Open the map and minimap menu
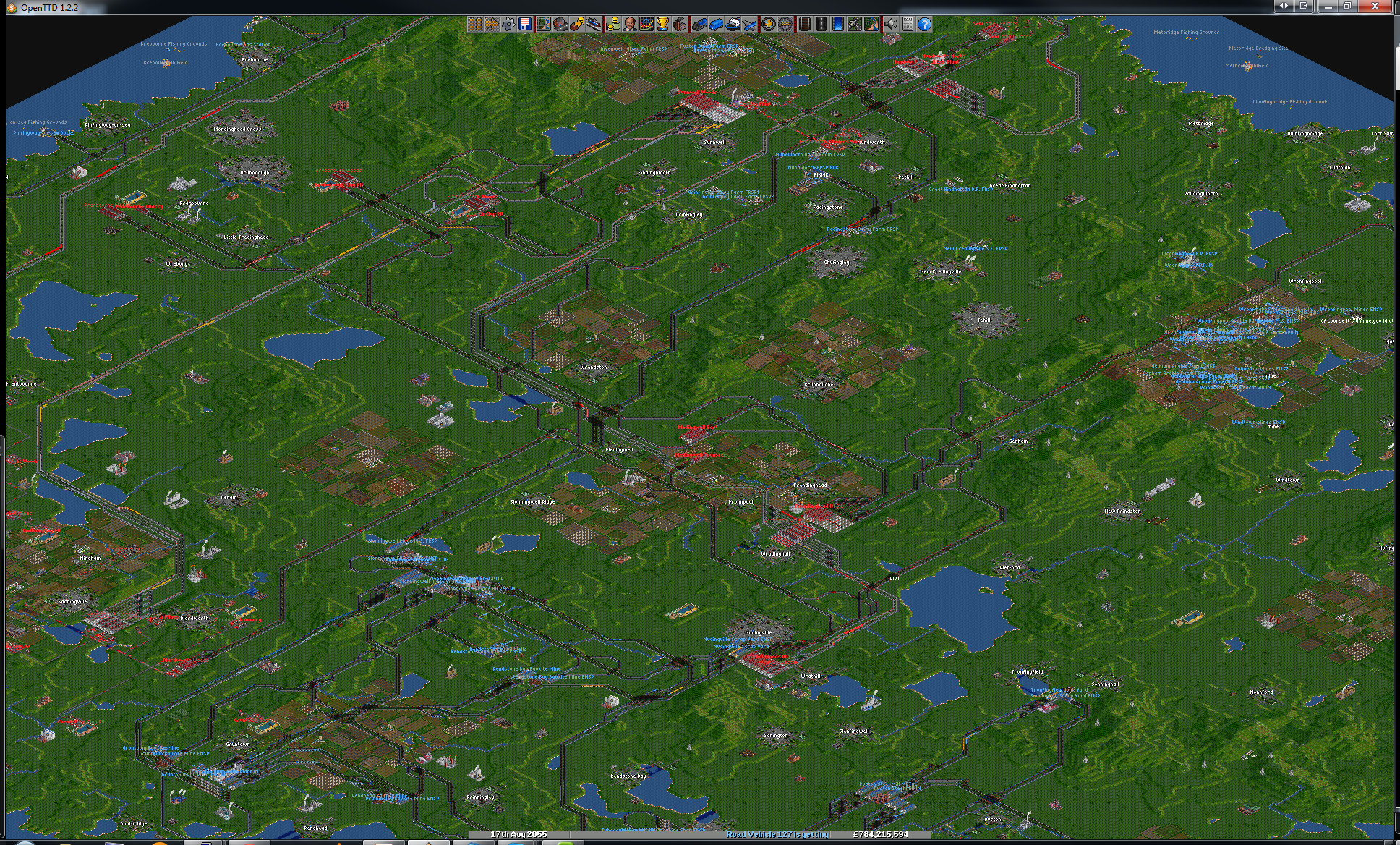The image size is (1400, 845). [x=544, y=24]
